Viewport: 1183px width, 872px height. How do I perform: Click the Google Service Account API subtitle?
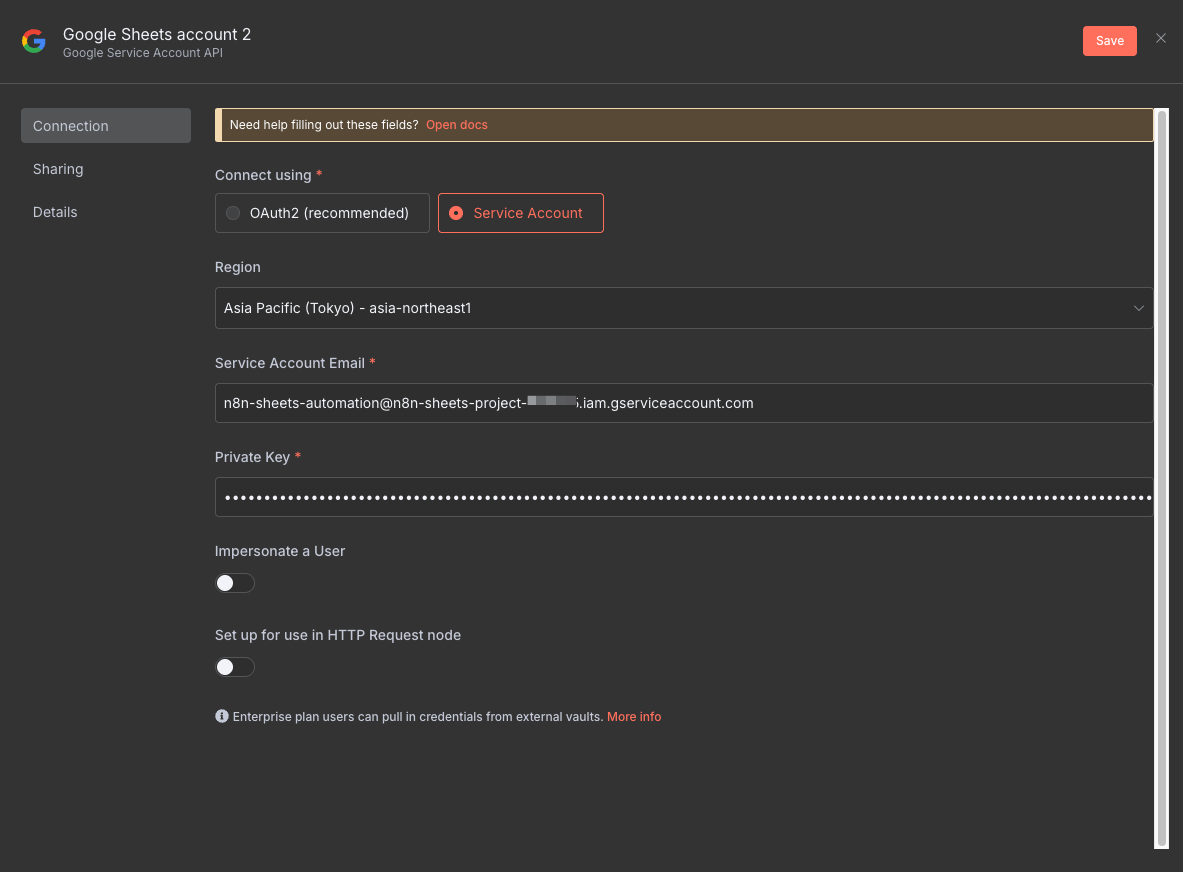coord(143,53)
